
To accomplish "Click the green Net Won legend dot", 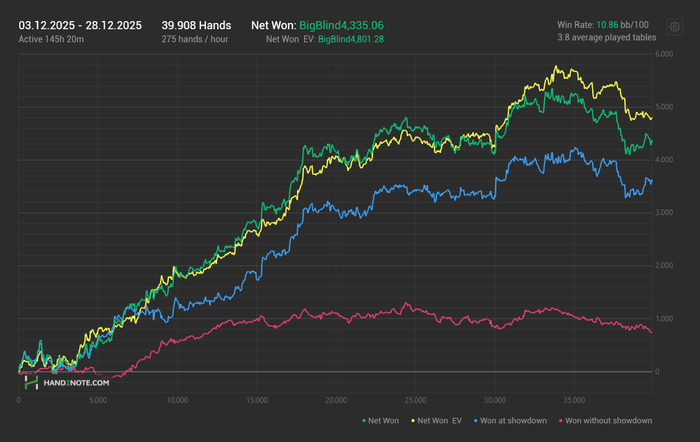I will pos(363,421).
